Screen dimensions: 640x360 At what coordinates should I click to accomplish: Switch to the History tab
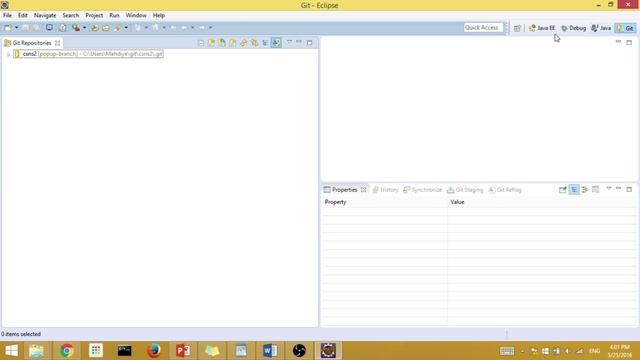385,190
